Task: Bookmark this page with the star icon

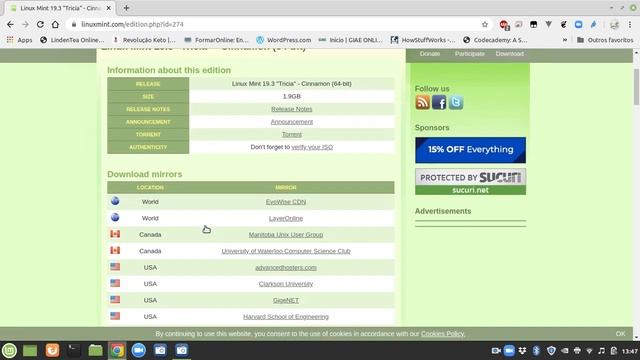Action: pos(484,24)
